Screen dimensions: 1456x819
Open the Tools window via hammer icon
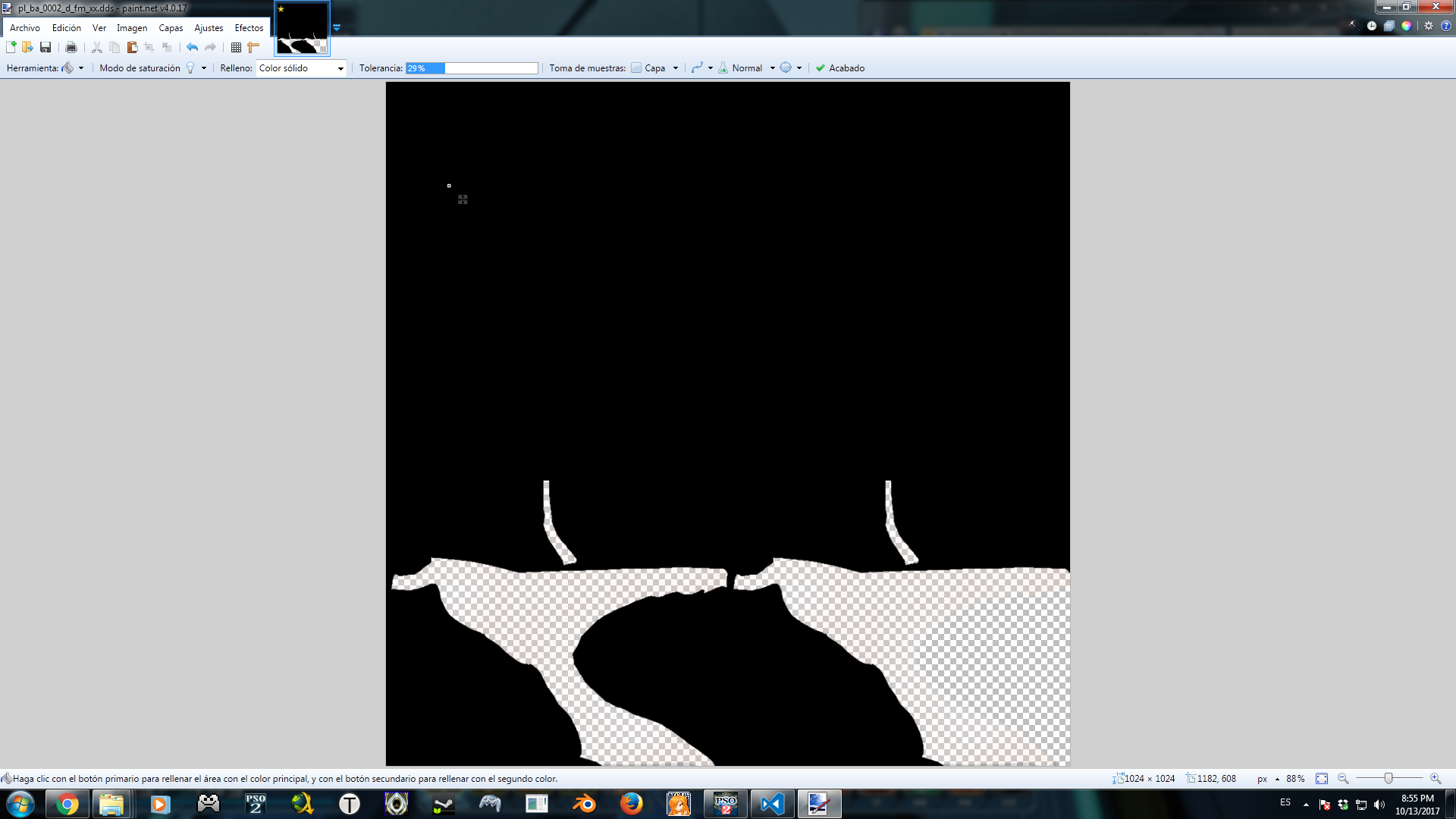point(1354,26)
